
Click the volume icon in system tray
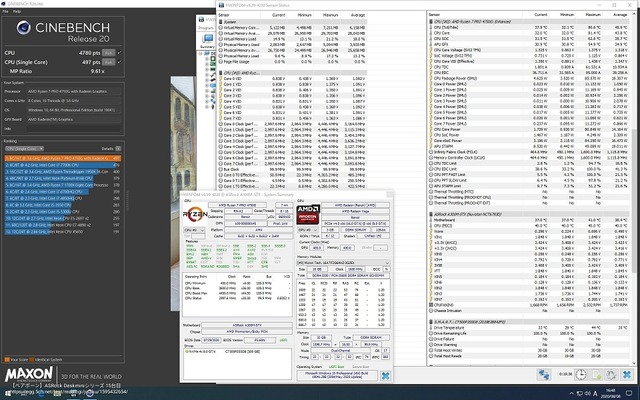click(588, 394)
